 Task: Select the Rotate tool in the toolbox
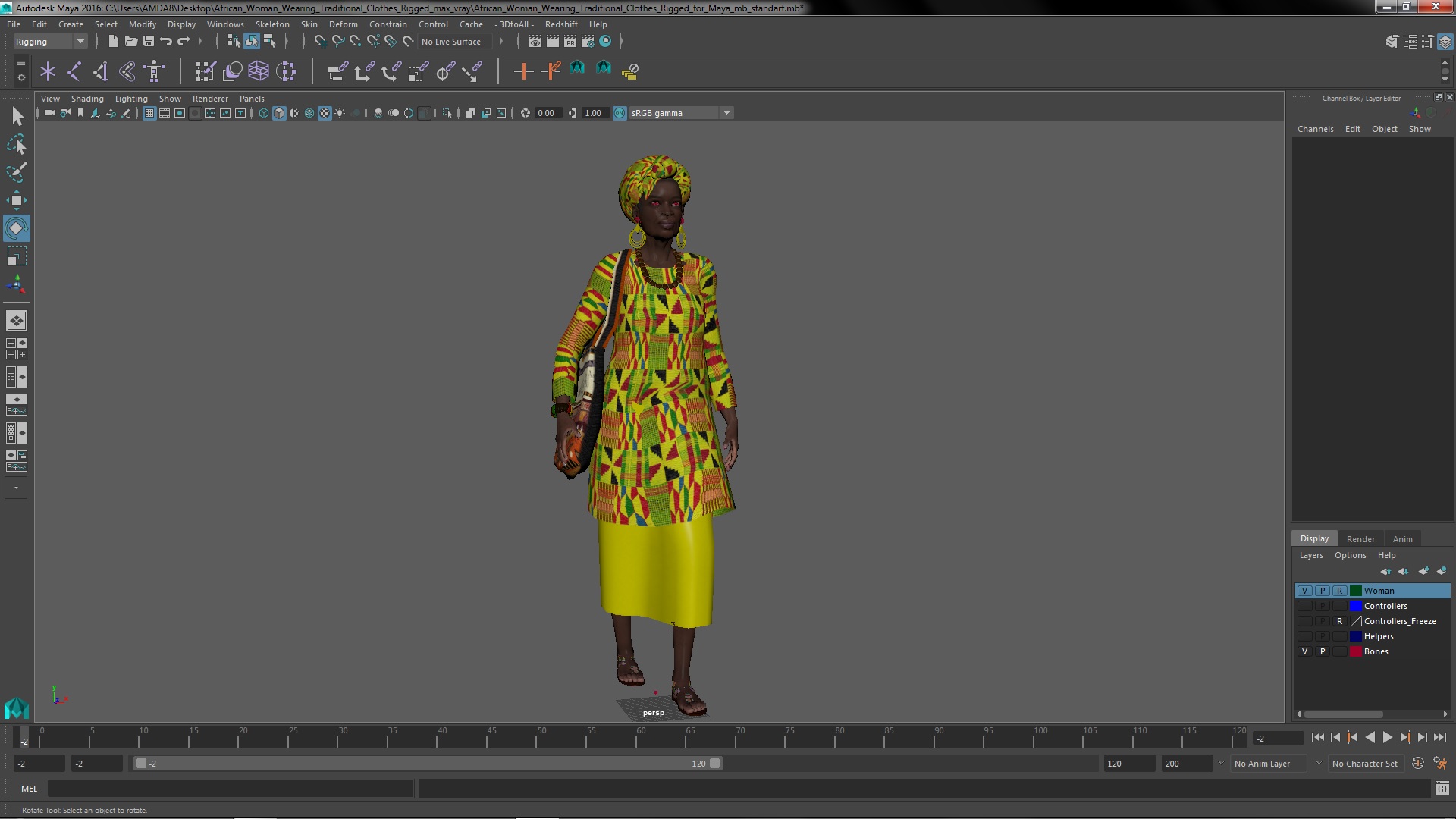17,228
